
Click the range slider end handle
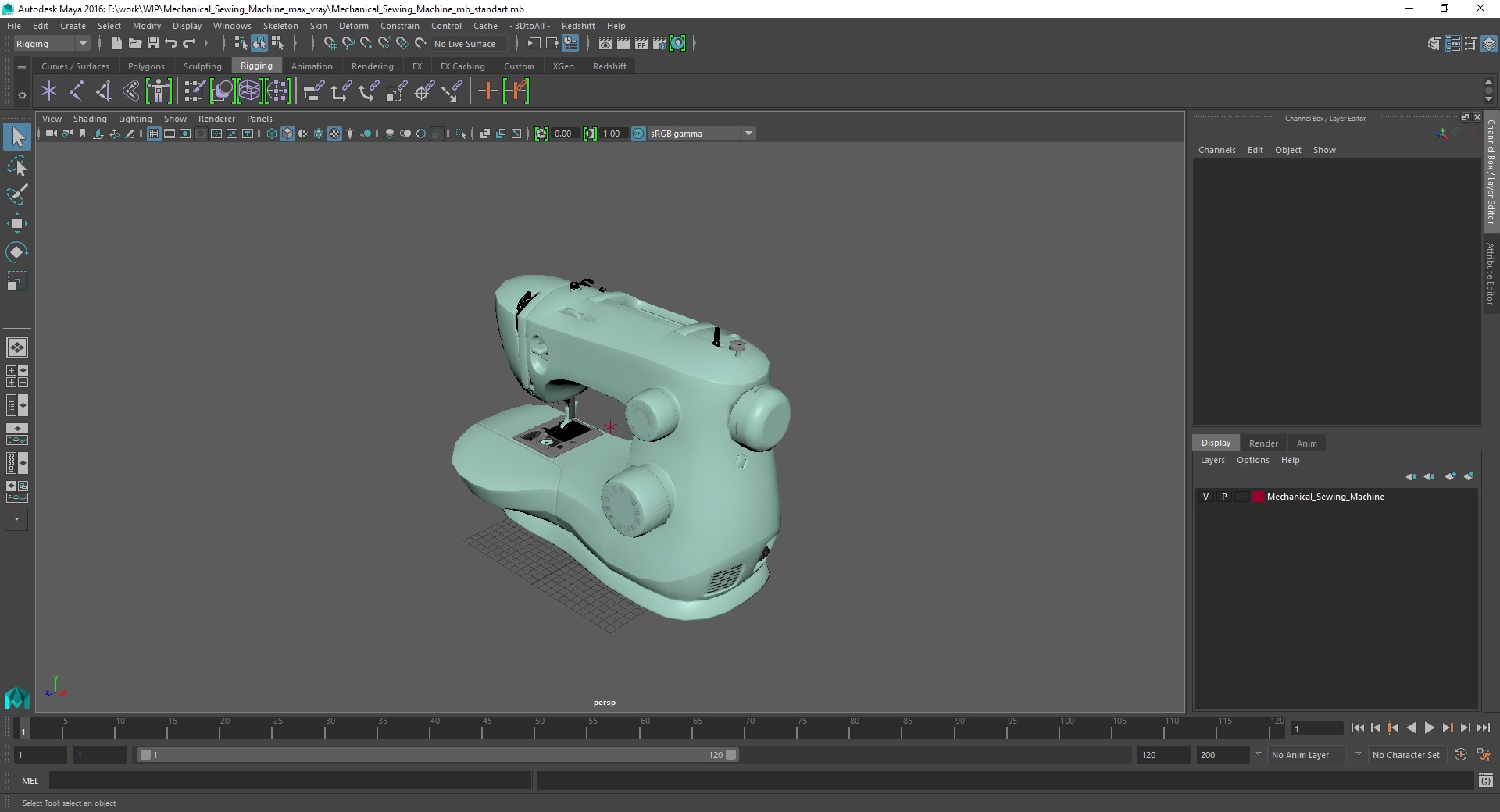(x=730, y=755)
